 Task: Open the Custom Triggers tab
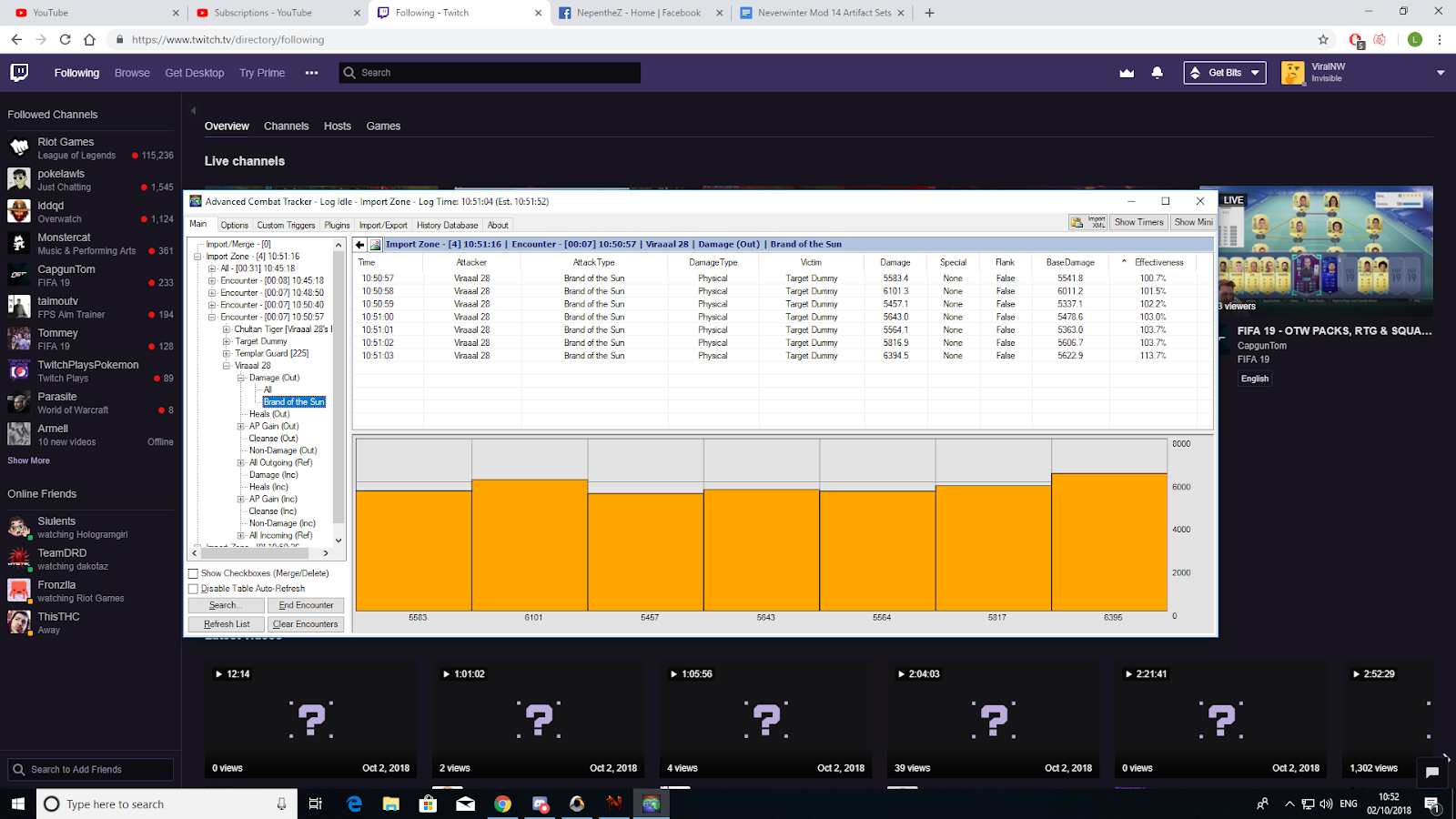tap(286, 225)
